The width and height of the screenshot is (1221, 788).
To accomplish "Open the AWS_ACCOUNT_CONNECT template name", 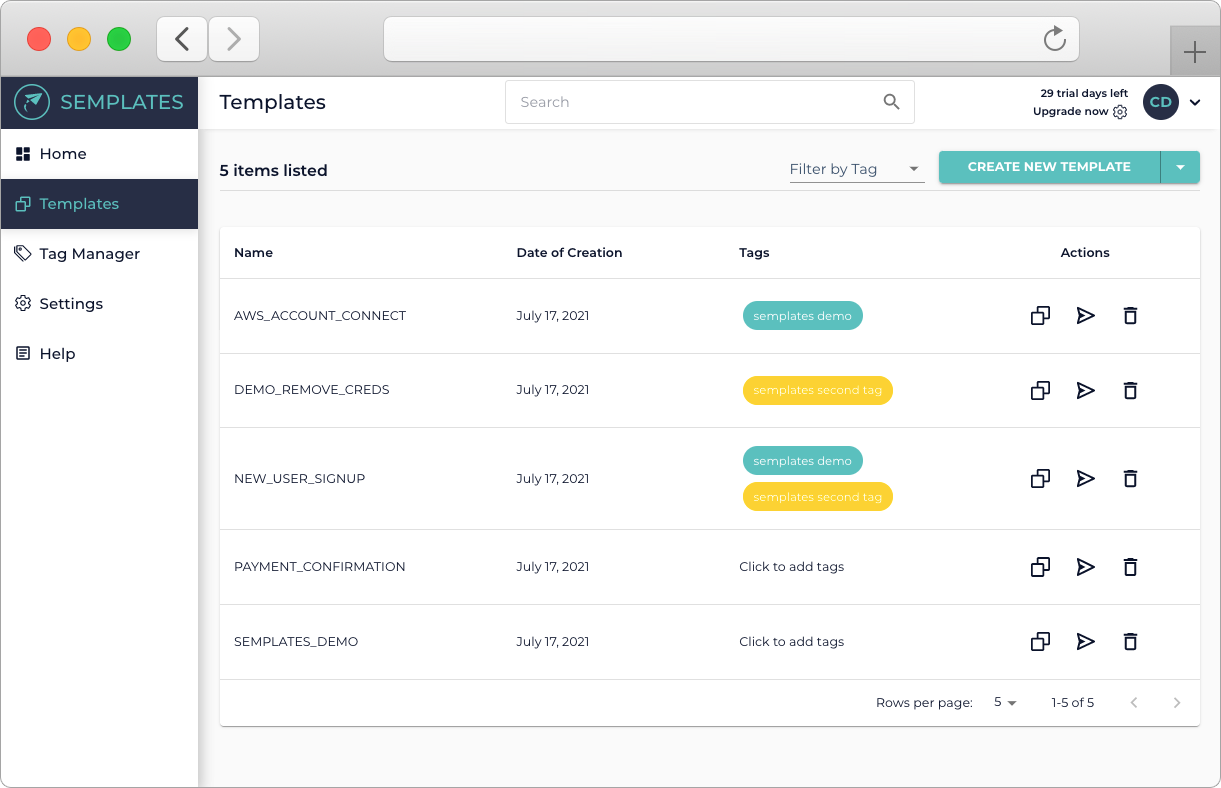I will tap(320, 316).
